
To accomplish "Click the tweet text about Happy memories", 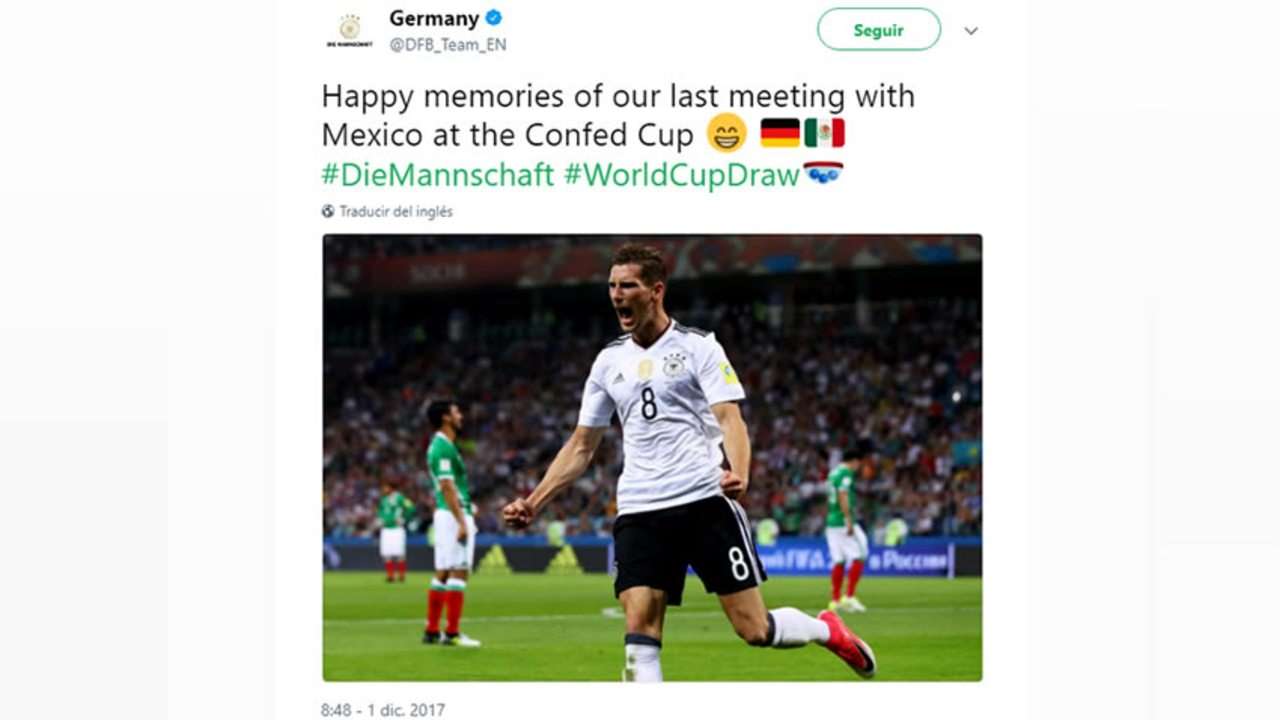I will click(617, 115).
